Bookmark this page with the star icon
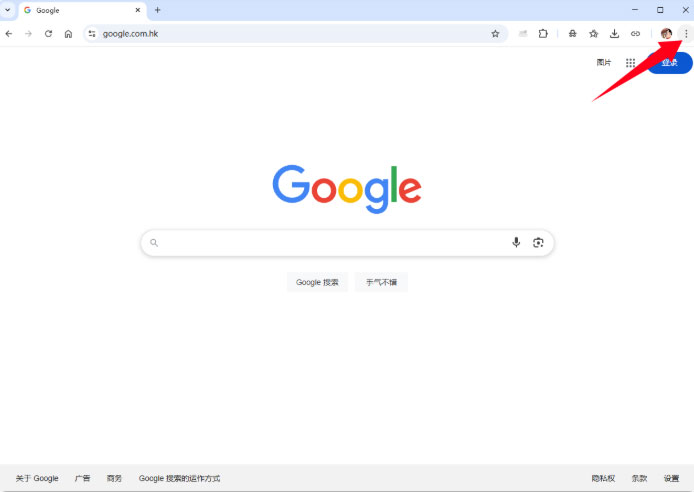Viewport: 694px width, 492px height. click(x=495, y=34)
